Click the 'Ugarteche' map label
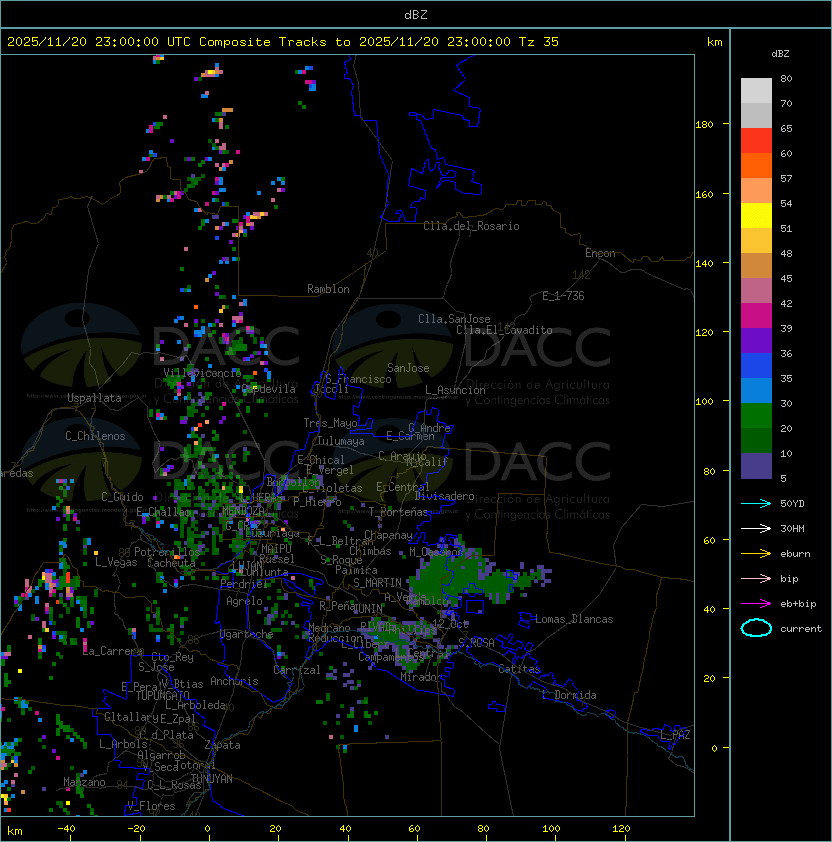 tap(247, 634)
